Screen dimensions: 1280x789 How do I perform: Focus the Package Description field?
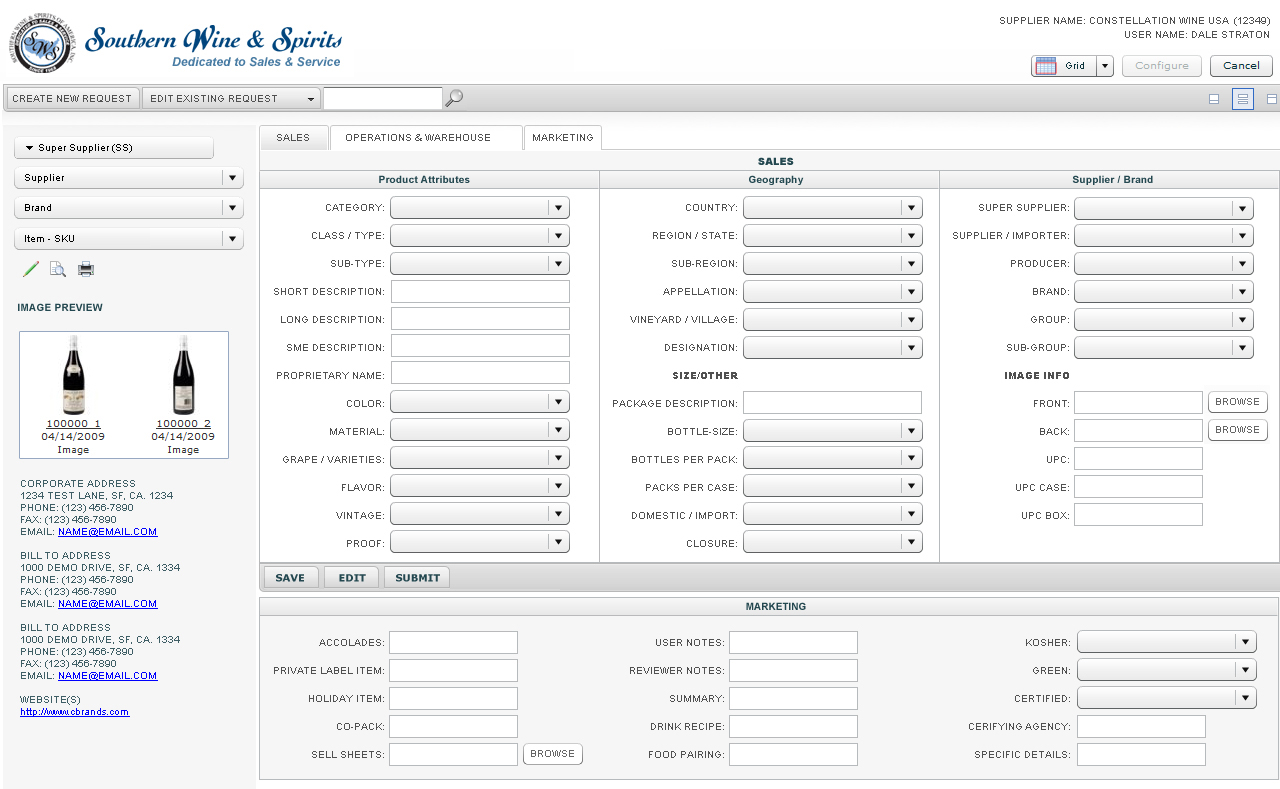(x=832, y=403)
